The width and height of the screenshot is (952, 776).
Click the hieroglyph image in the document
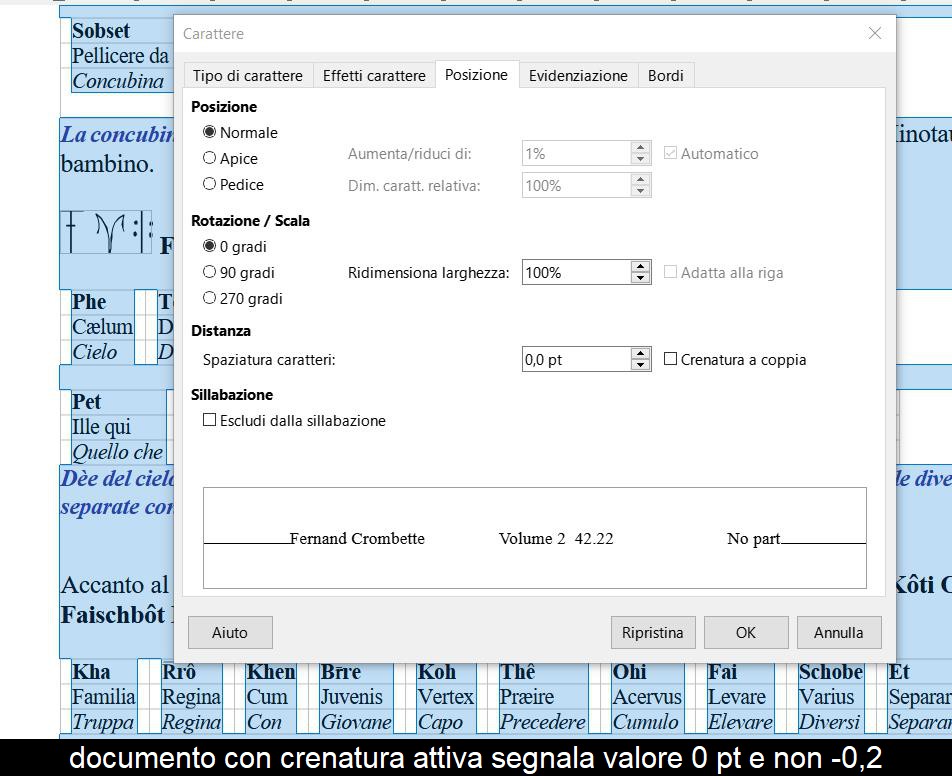point(106,232)
